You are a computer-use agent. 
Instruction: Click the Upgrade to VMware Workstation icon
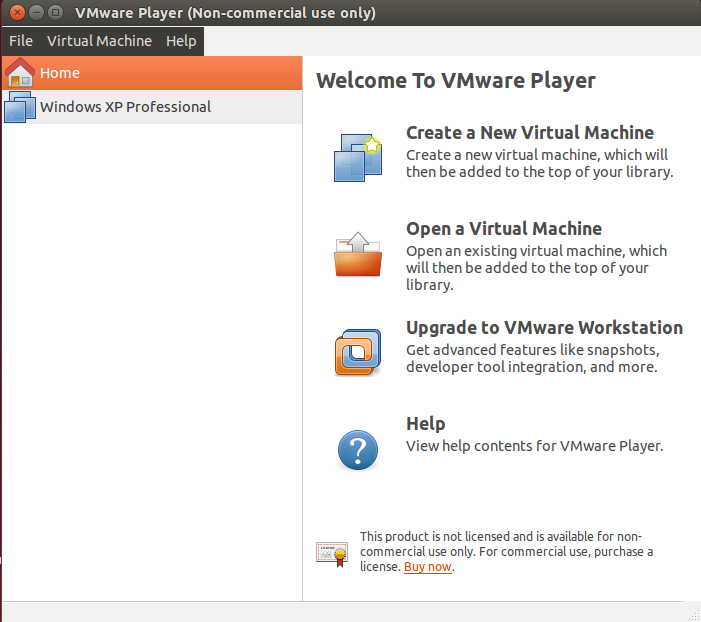click(x=357, y=352)
